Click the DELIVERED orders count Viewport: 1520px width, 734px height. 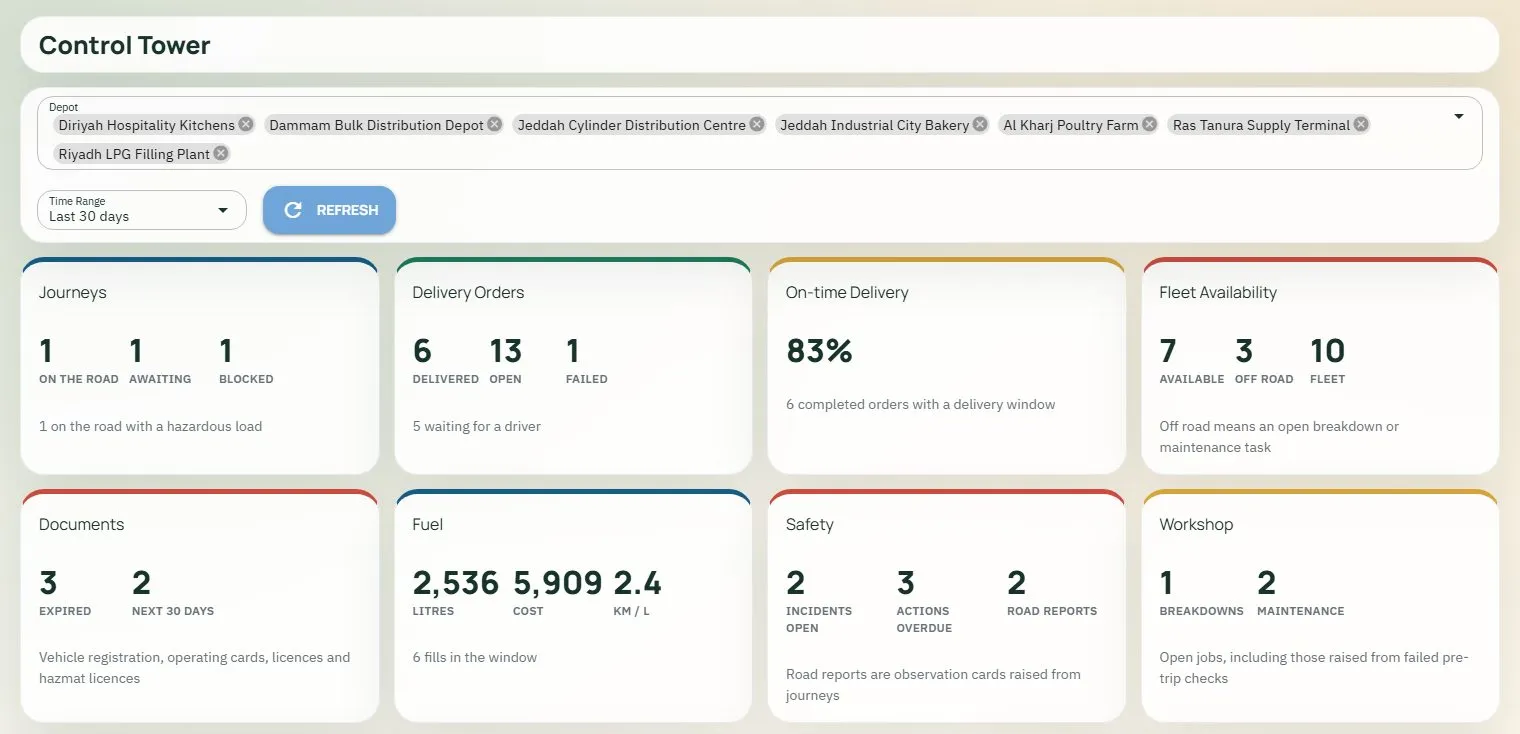click(x=422, y=351)
